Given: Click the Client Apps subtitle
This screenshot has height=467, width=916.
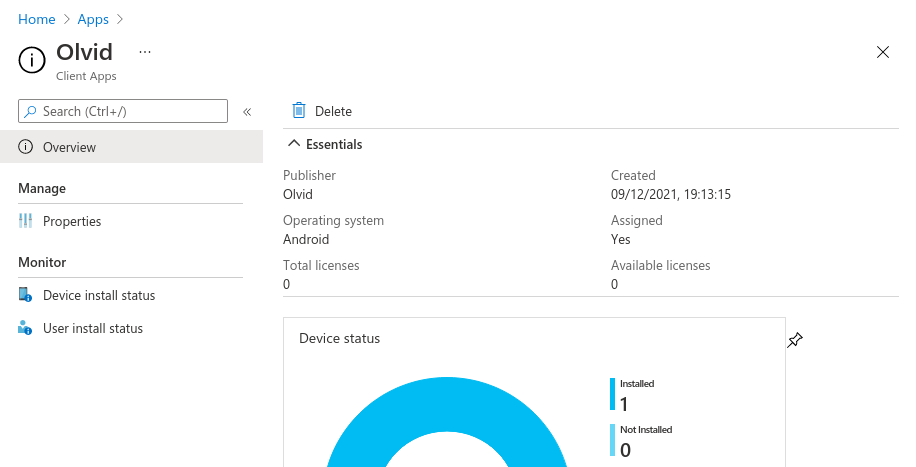Looking at the screenshot, I should pos(86,76).
